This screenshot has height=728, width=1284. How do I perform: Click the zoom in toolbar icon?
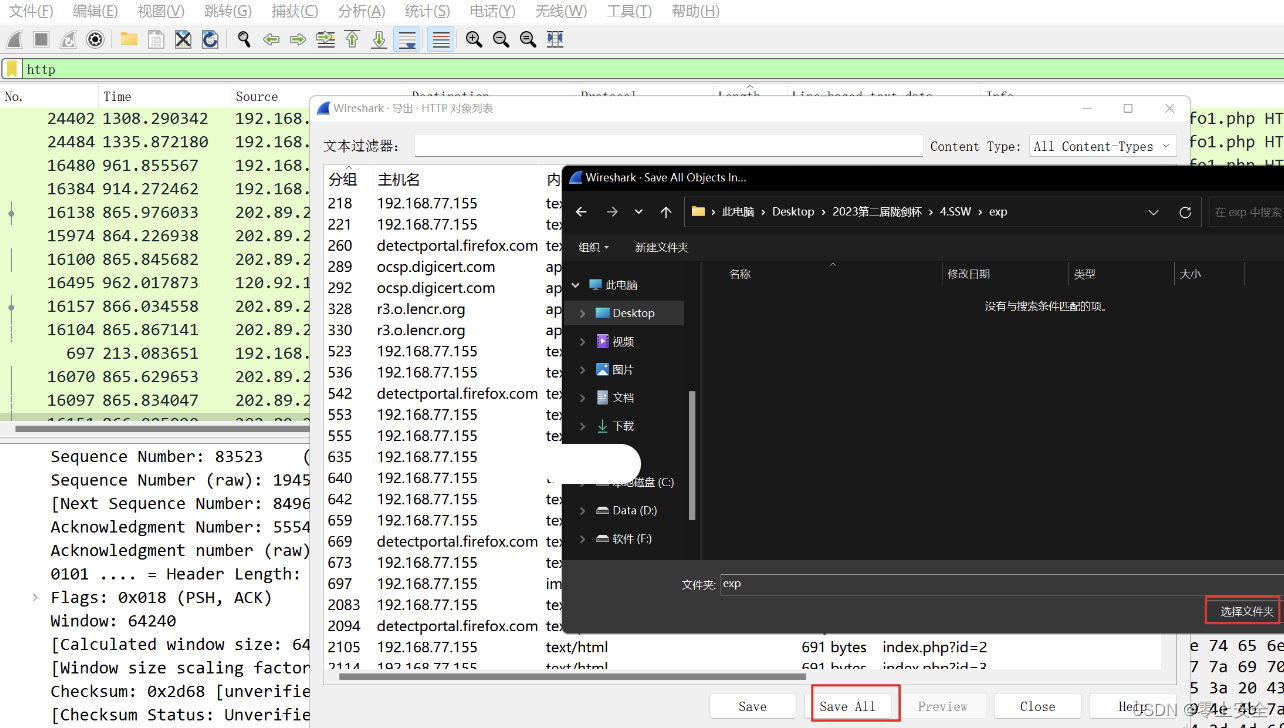point(474,40)
